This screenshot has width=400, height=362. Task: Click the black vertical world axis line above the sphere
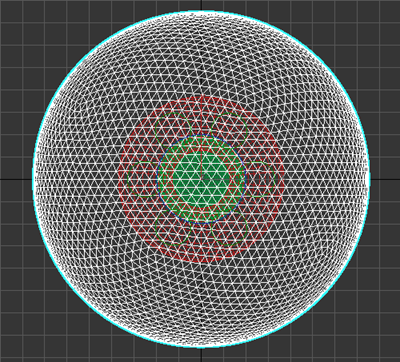pyautogui.click(x=201, y=5)
